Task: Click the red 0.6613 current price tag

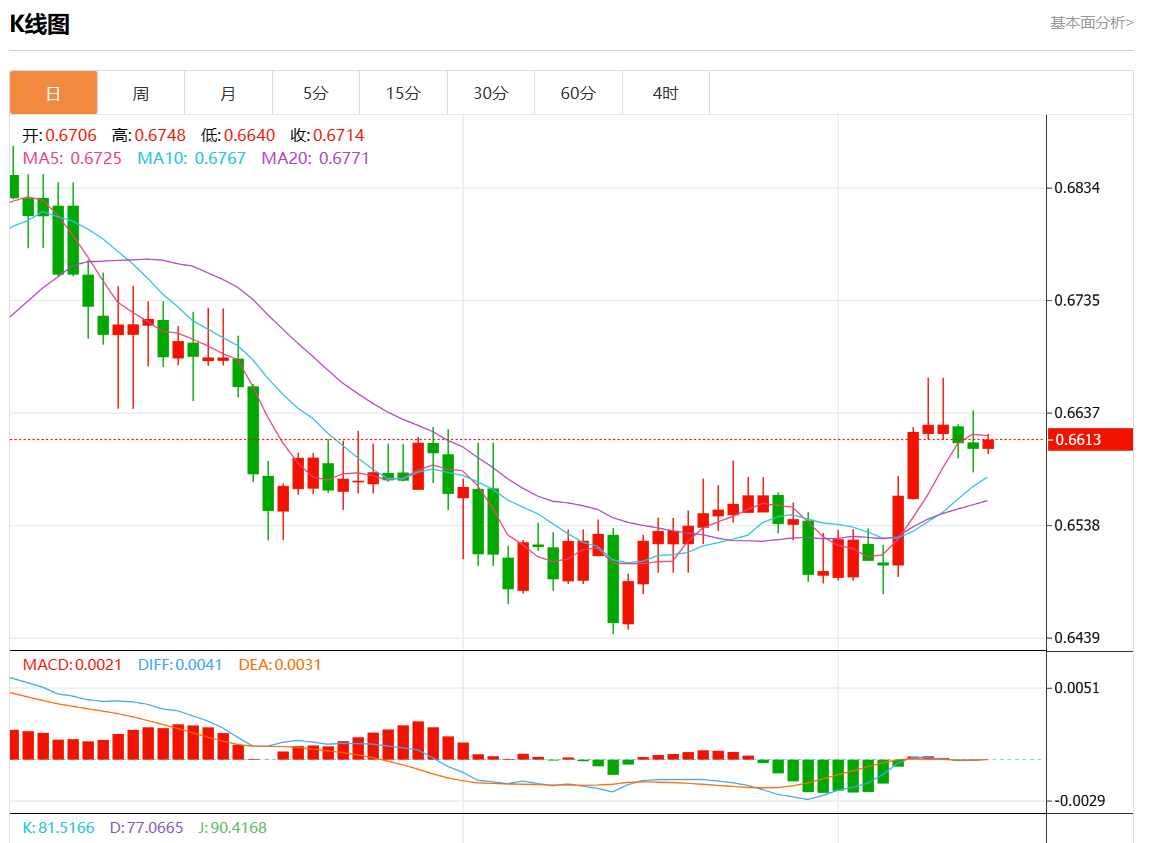Action: [1090, 439]
